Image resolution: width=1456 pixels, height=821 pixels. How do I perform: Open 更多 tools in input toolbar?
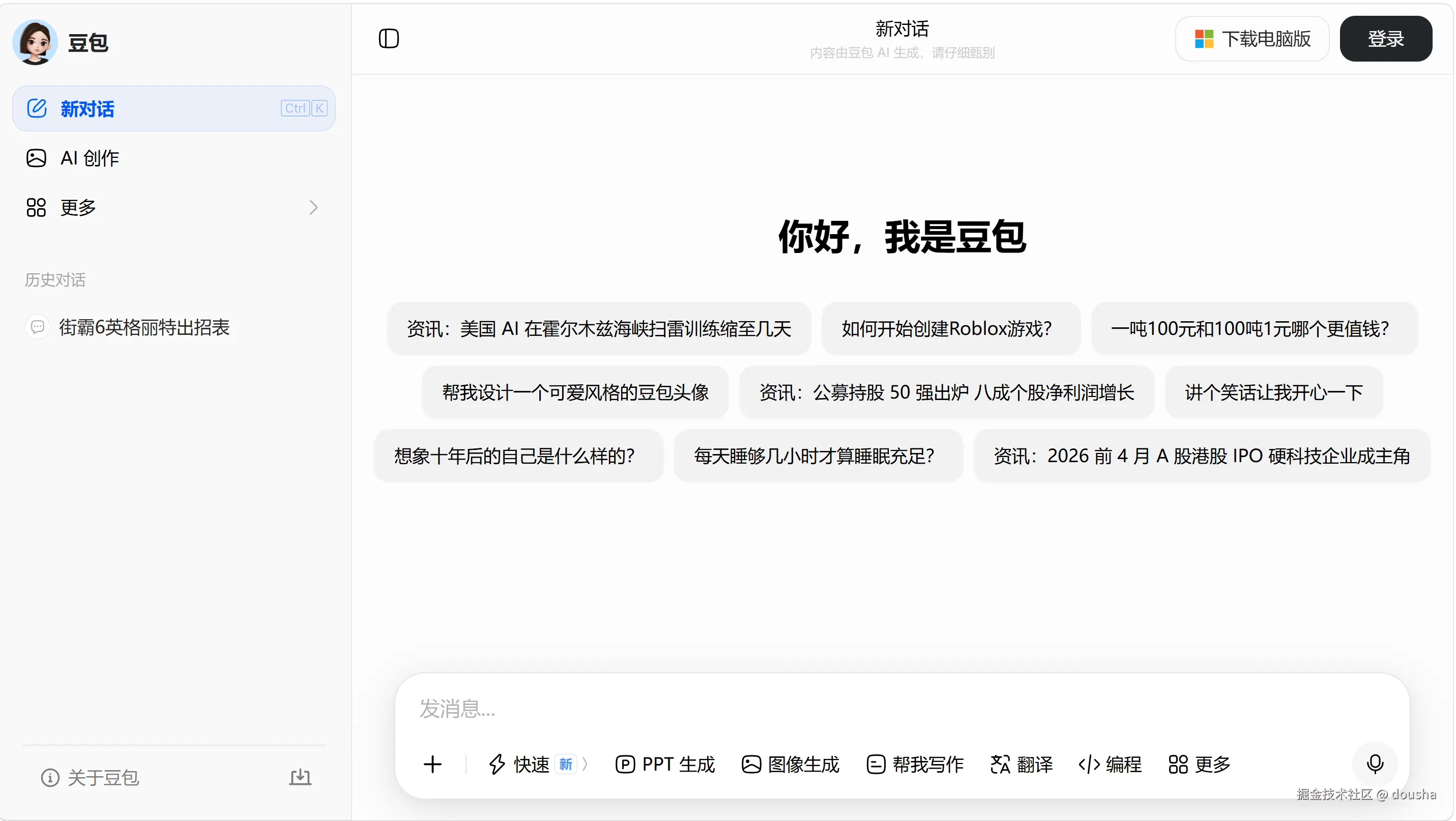[x=1200, y=765]
